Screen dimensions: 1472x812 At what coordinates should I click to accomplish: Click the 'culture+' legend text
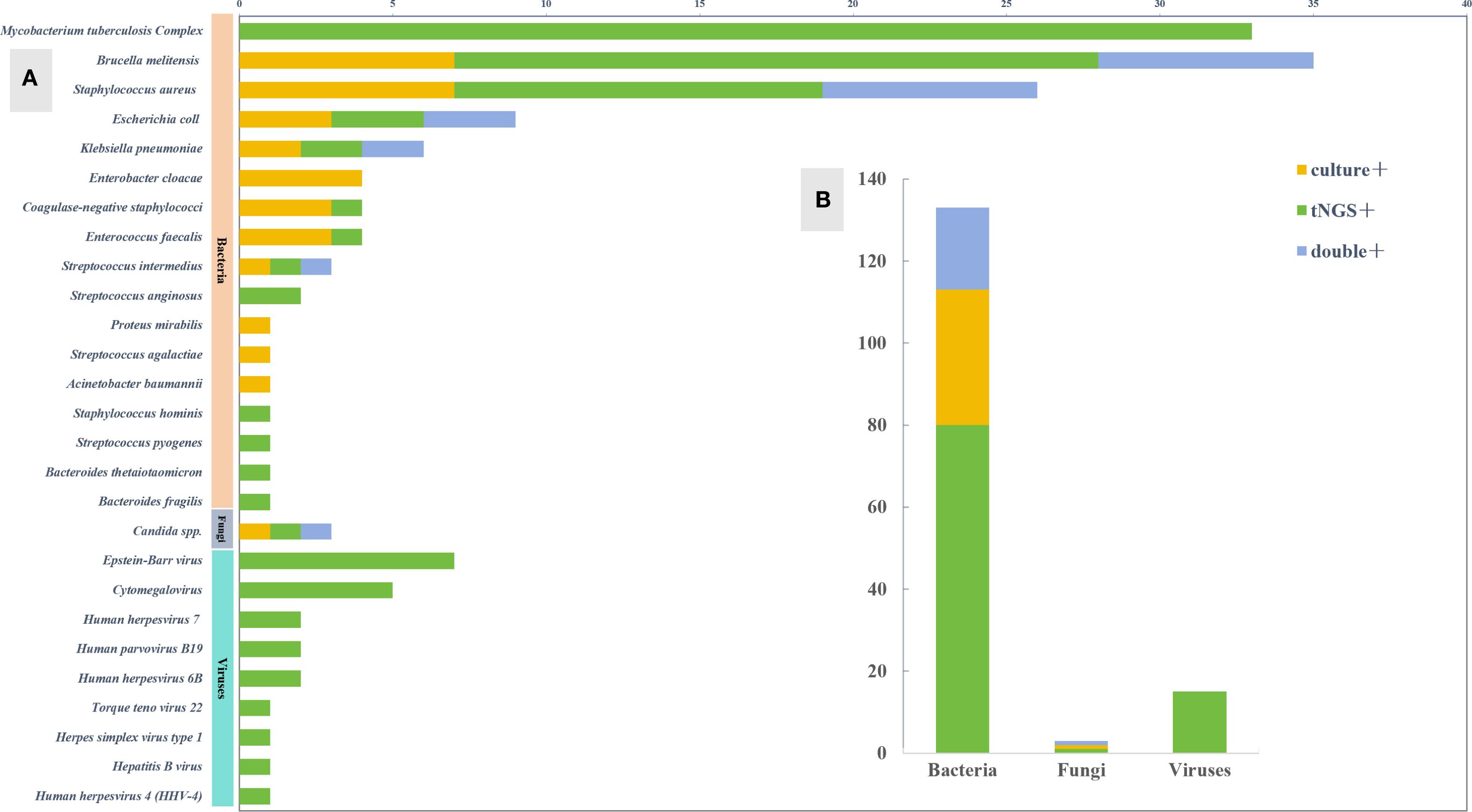(x=1349, y=170)
